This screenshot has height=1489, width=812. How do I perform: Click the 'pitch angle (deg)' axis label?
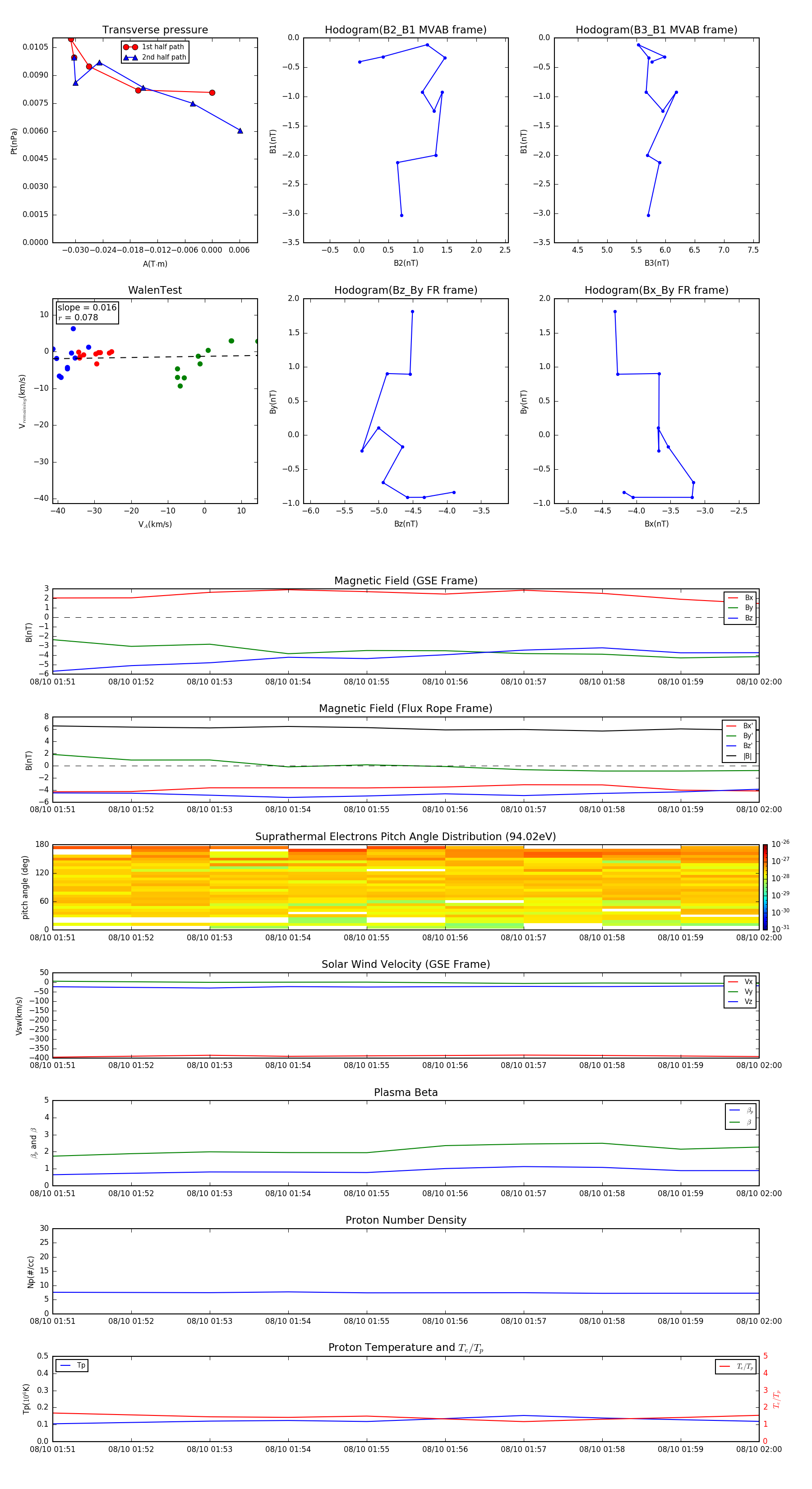point(25,887)
